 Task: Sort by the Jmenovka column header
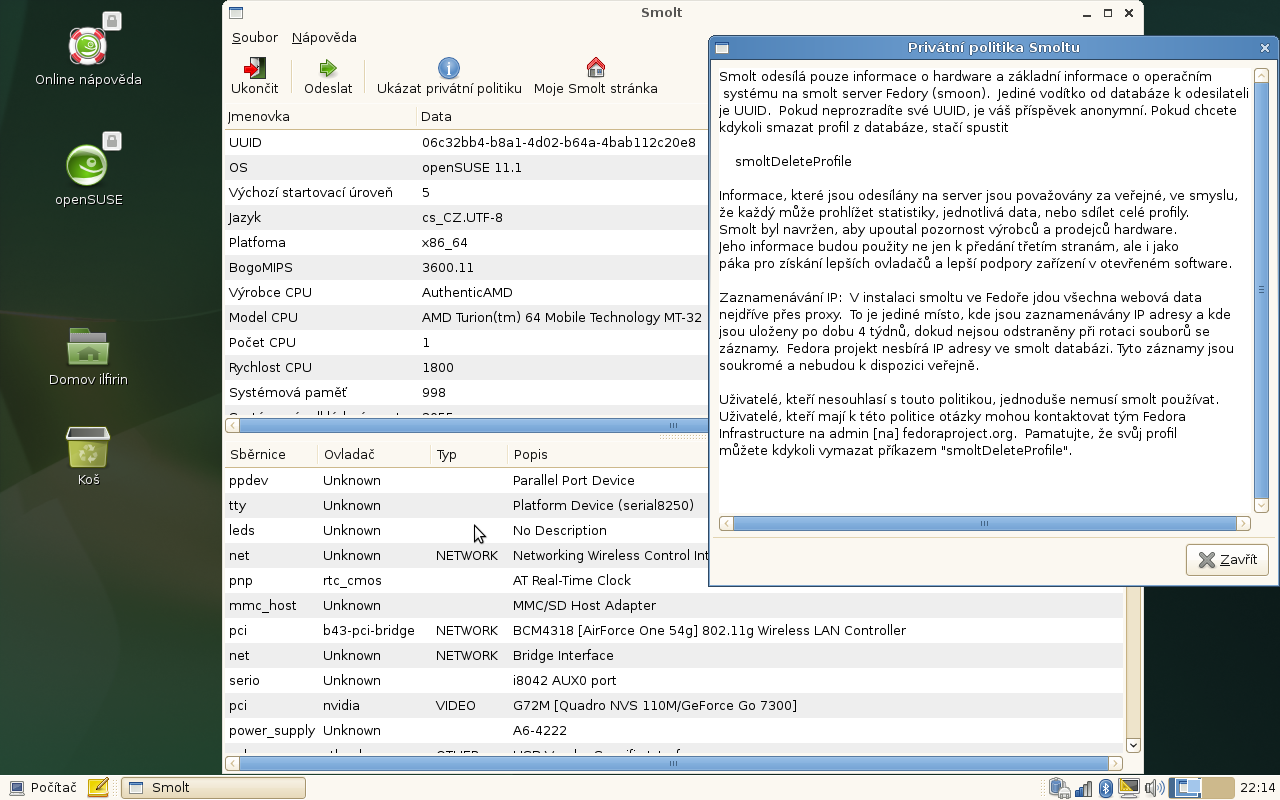(259, 117)
